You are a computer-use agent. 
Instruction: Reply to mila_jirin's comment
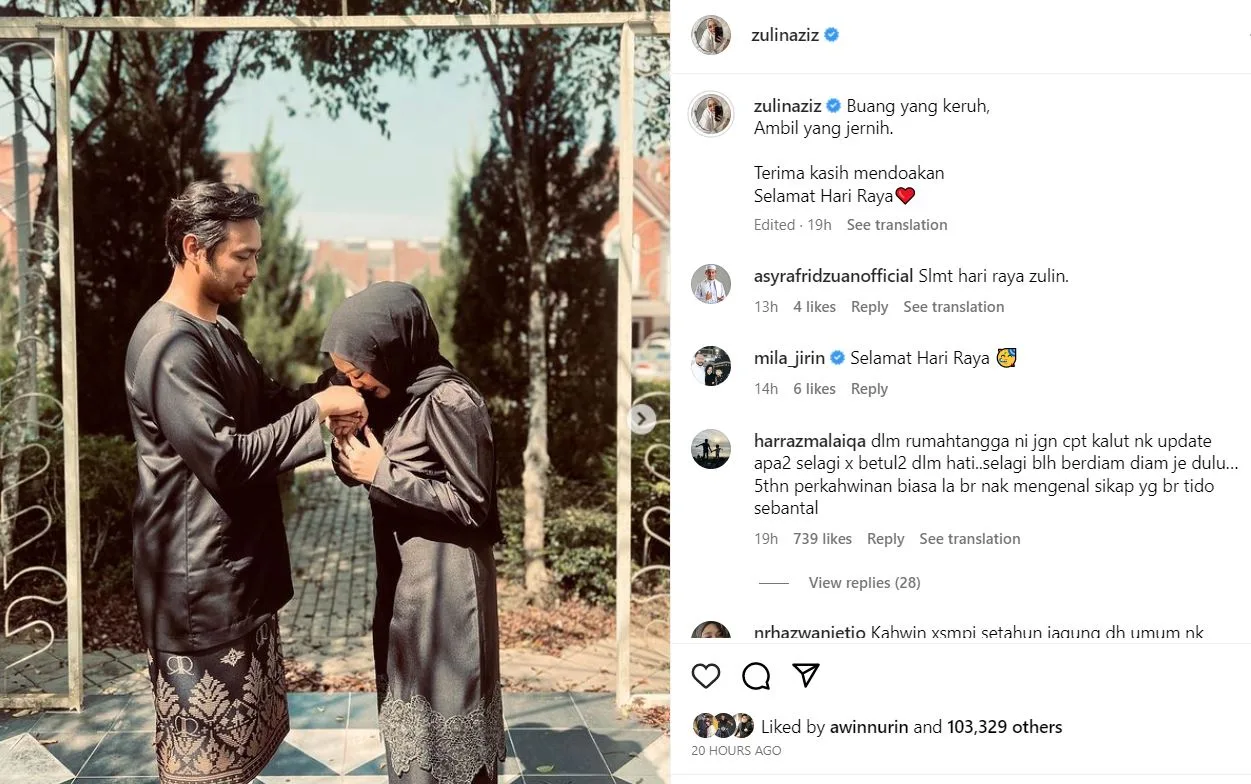(869, 389)
